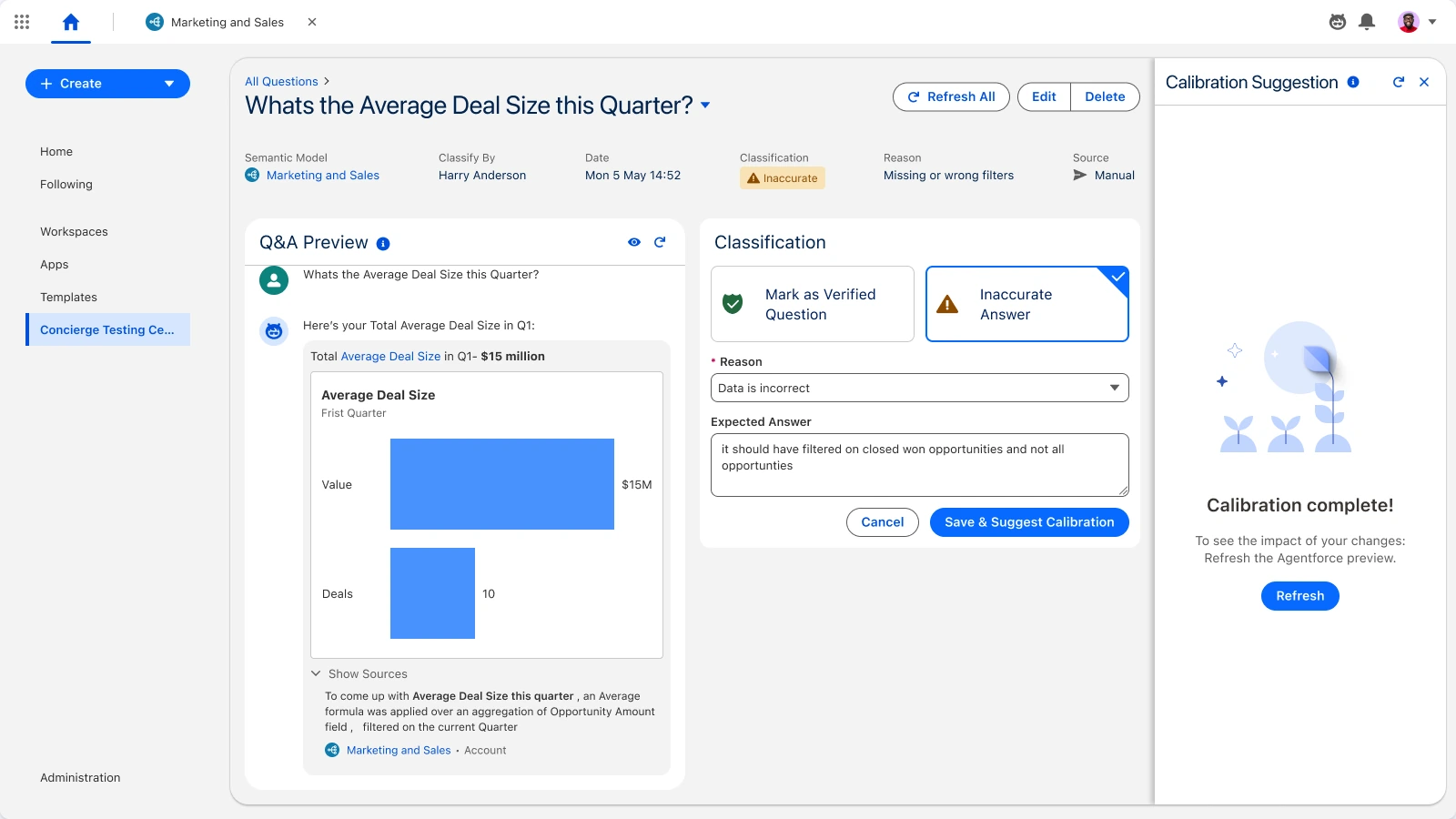Click the Edit button
The image size is (1456, 819).
1044,96
